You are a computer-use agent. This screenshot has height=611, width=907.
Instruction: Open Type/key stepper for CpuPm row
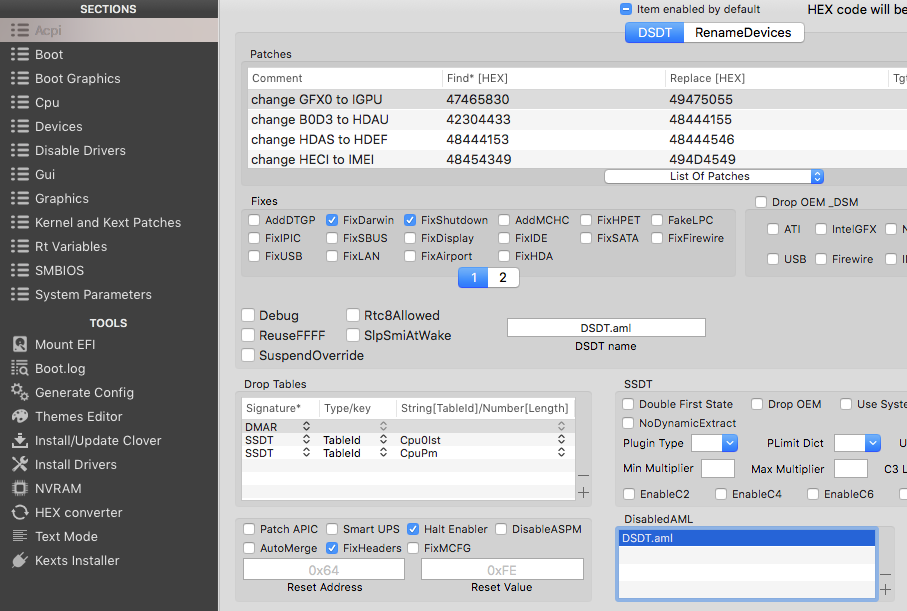(383, 453)
